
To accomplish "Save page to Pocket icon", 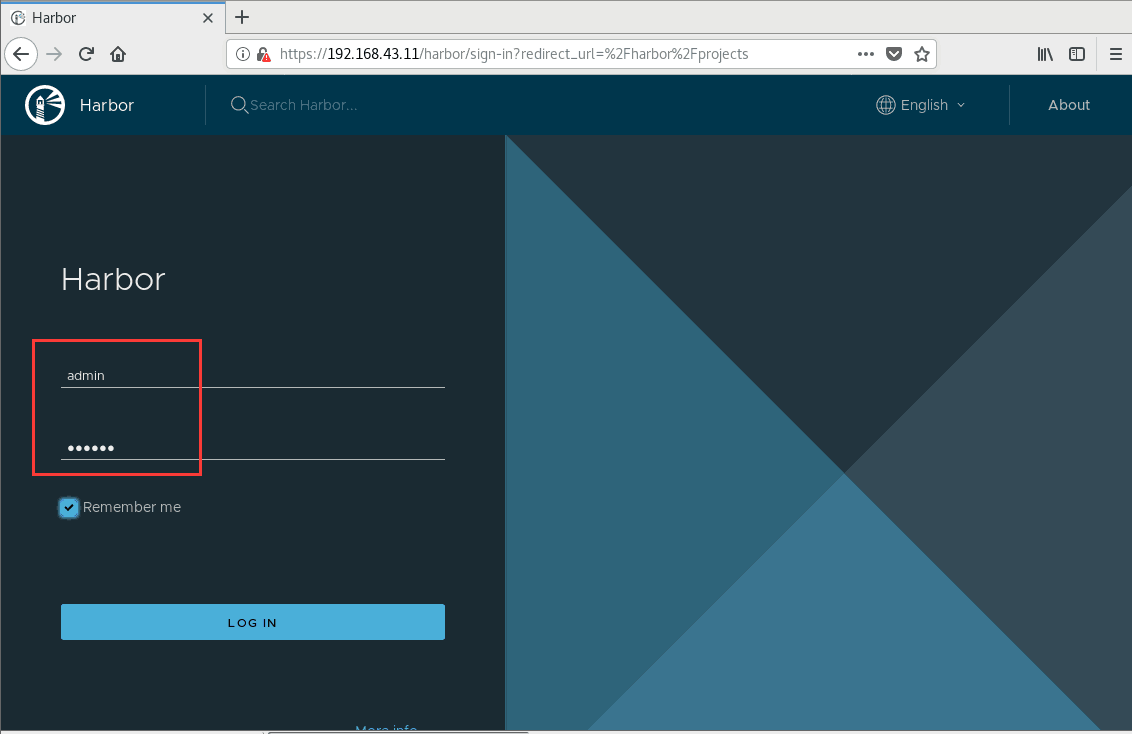I will pos(894,54).
